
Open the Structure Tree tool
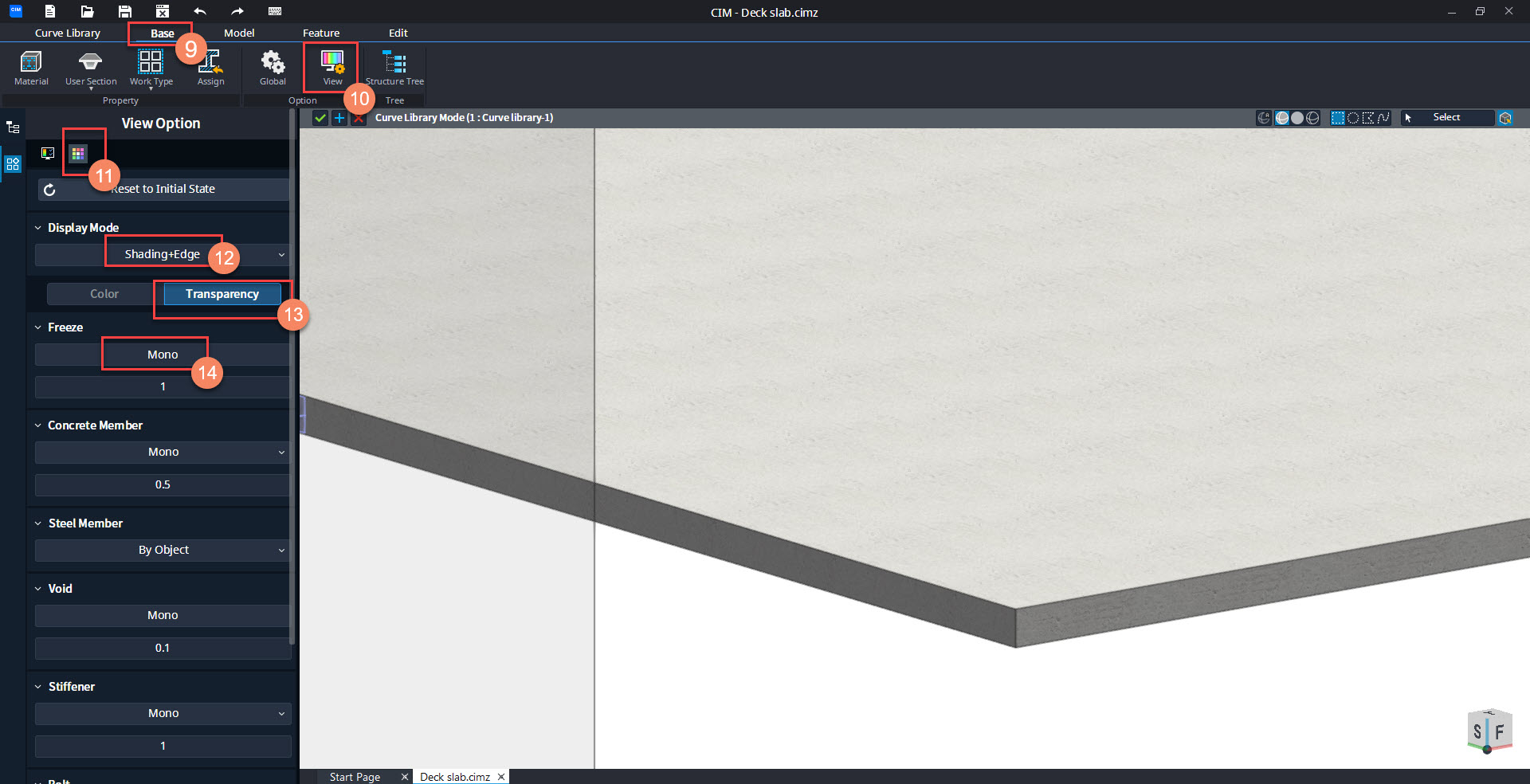(x=394, y=68)
